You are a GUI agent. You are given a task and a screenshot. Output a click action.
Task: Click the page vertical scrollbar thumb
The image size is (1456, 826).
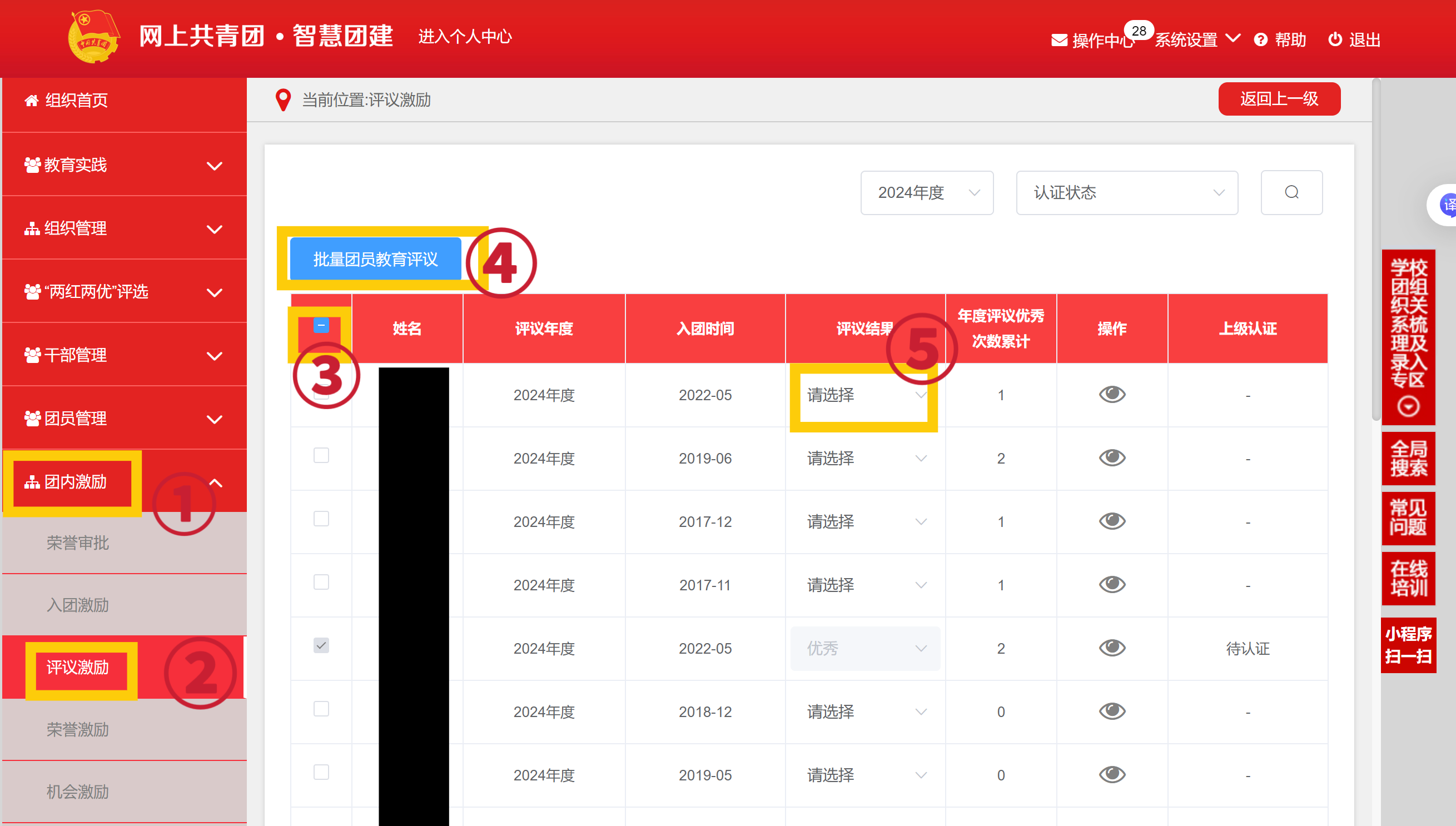tap(1375, 250)
